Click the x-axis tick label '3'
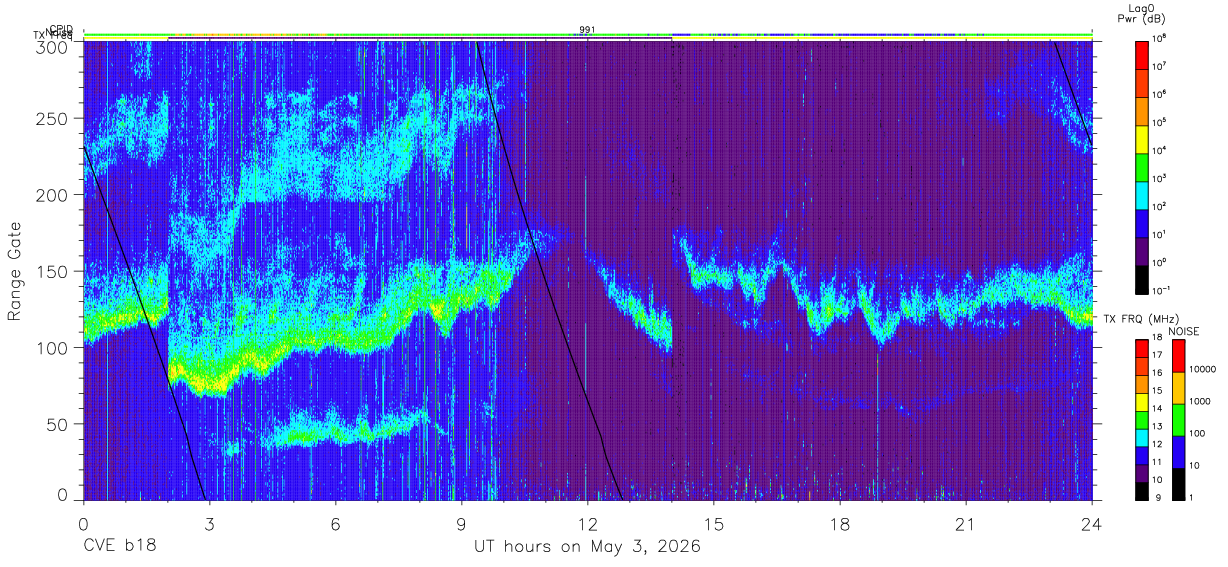 (x=209, y=524)
